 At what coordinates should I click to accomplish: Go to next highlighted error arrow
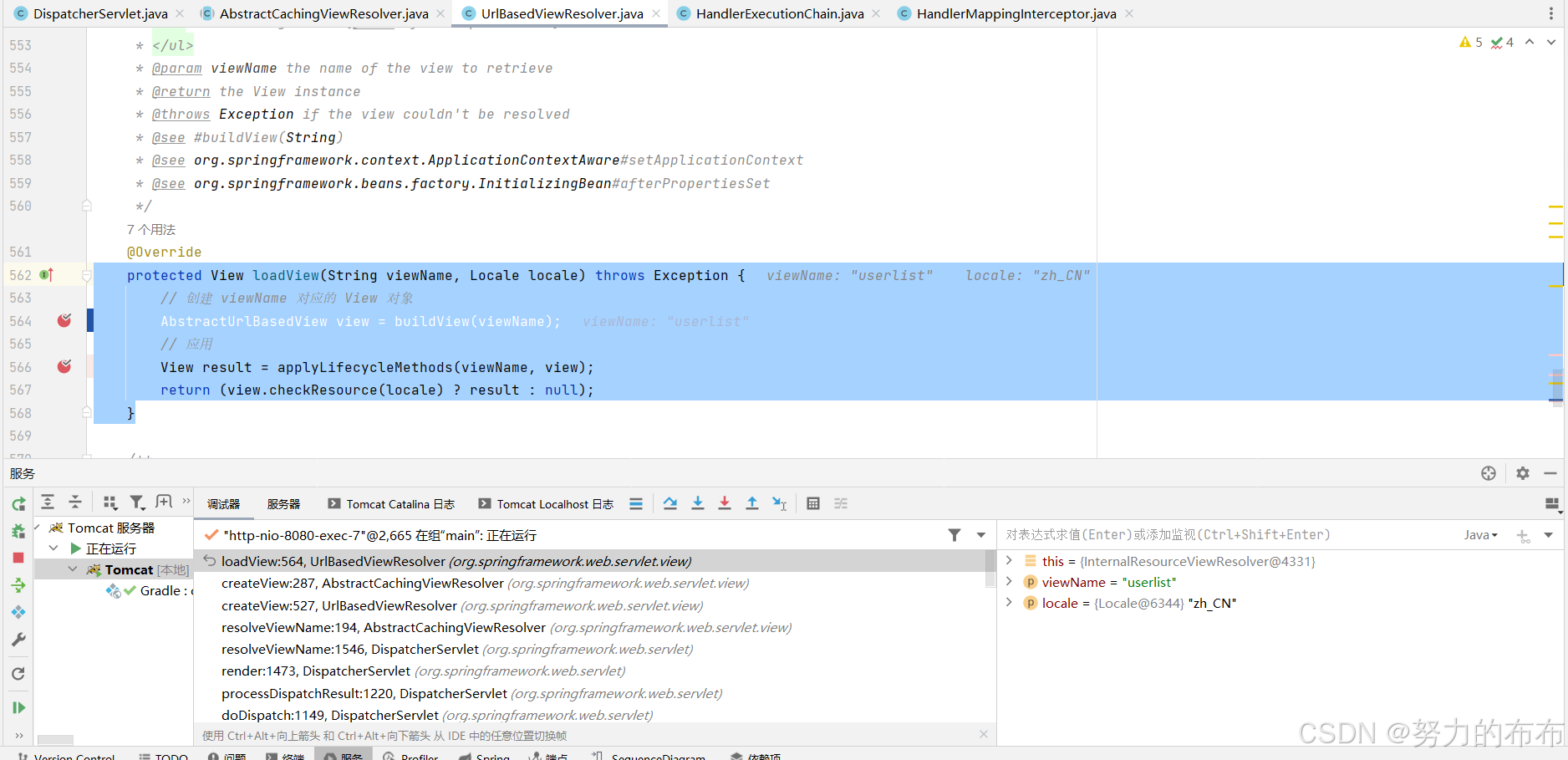point(1551,42)
